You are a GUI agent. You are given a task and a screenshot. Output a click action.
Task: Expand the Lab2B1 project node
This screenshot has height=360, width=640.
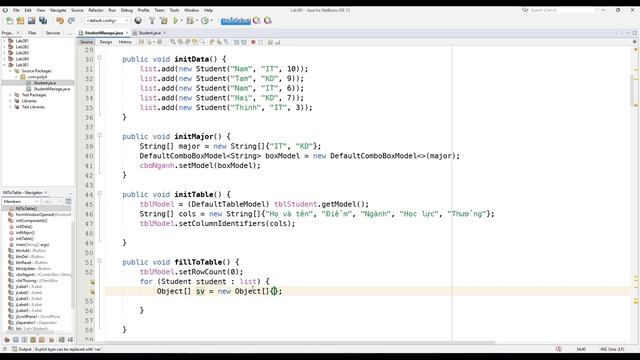pos(4,41)
